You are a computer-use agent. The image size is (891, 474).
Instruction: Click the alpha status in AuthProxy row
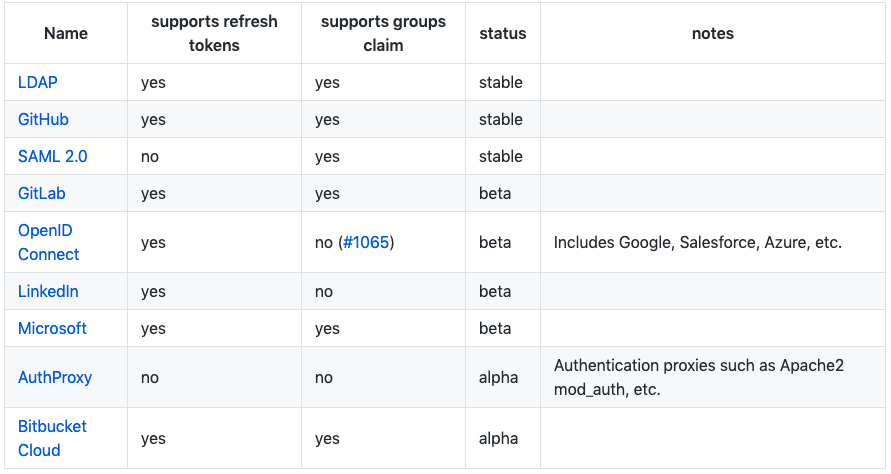tap(499, 377)
